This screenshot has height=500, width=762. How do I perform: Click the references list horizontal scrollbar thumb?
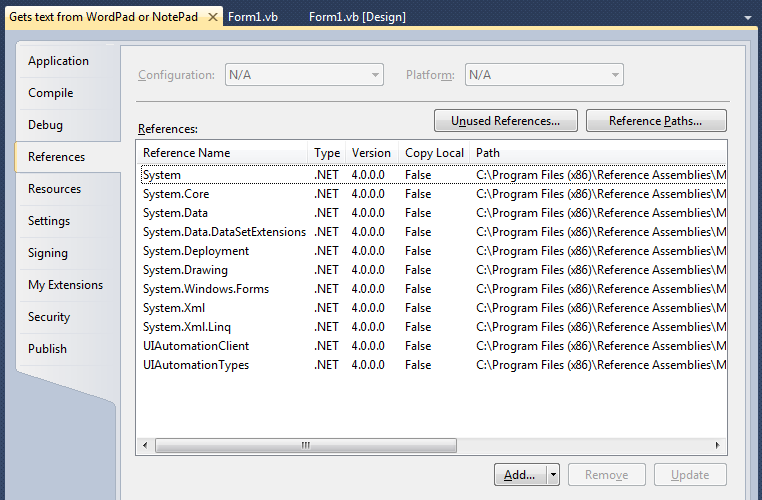click(x=306, y=445)
